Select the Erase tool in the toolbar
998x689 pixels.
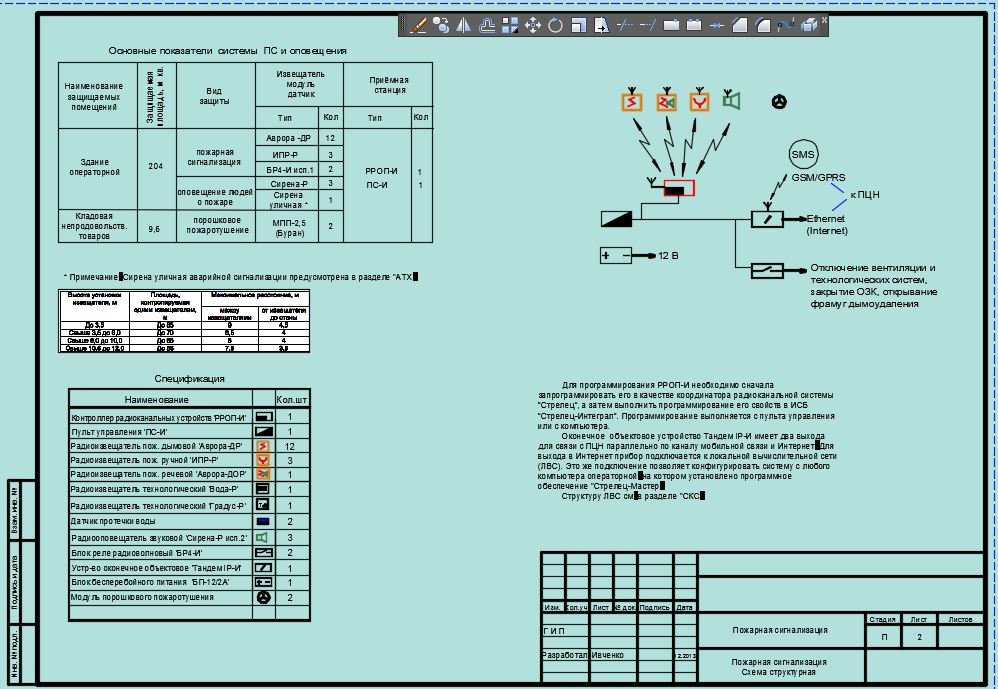pyautogui.click(x=418, y=26)
